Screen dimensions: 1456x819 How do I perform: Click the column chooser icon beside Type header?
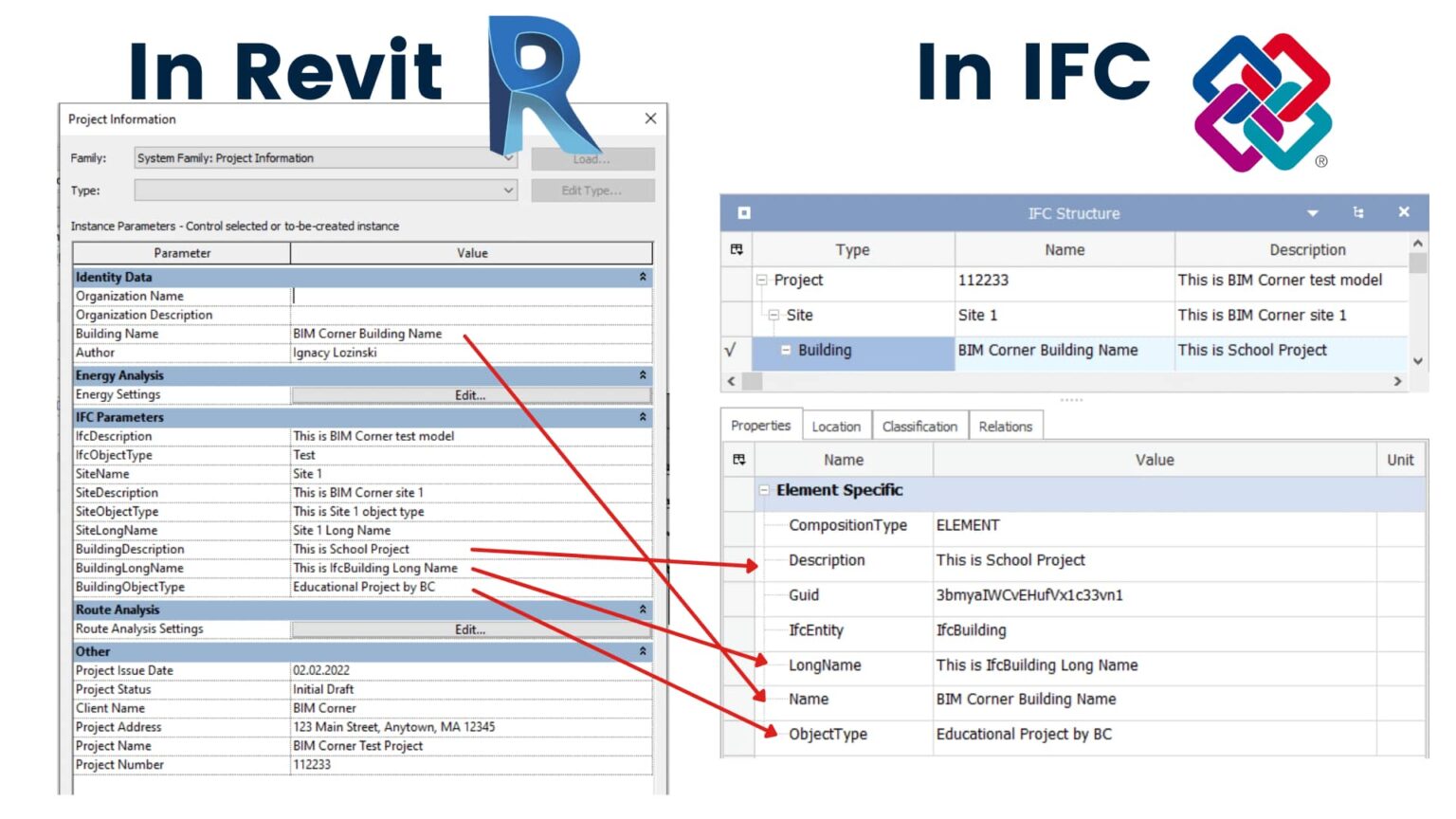pos(737,250)
